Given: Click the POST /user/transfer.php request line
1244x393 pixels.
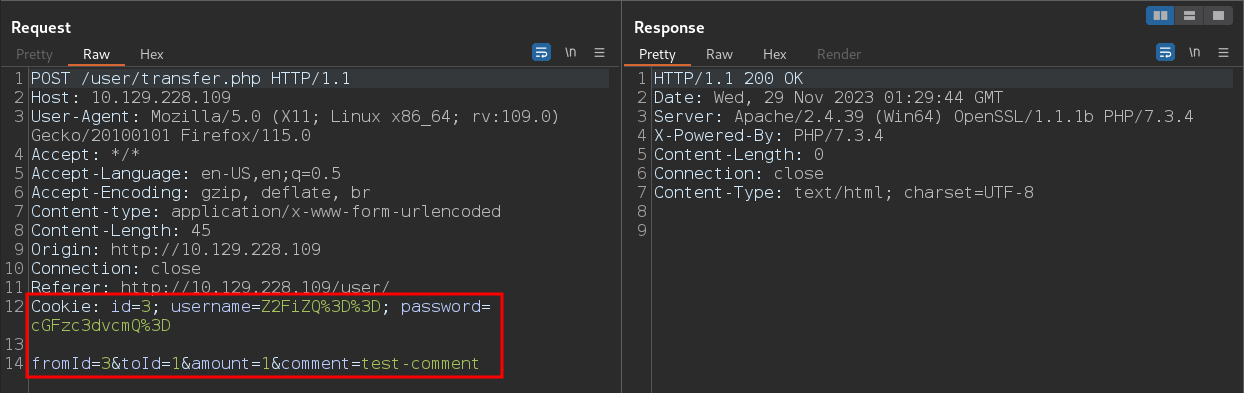Looking at the screenshot, I should click(x=190, y=78).
